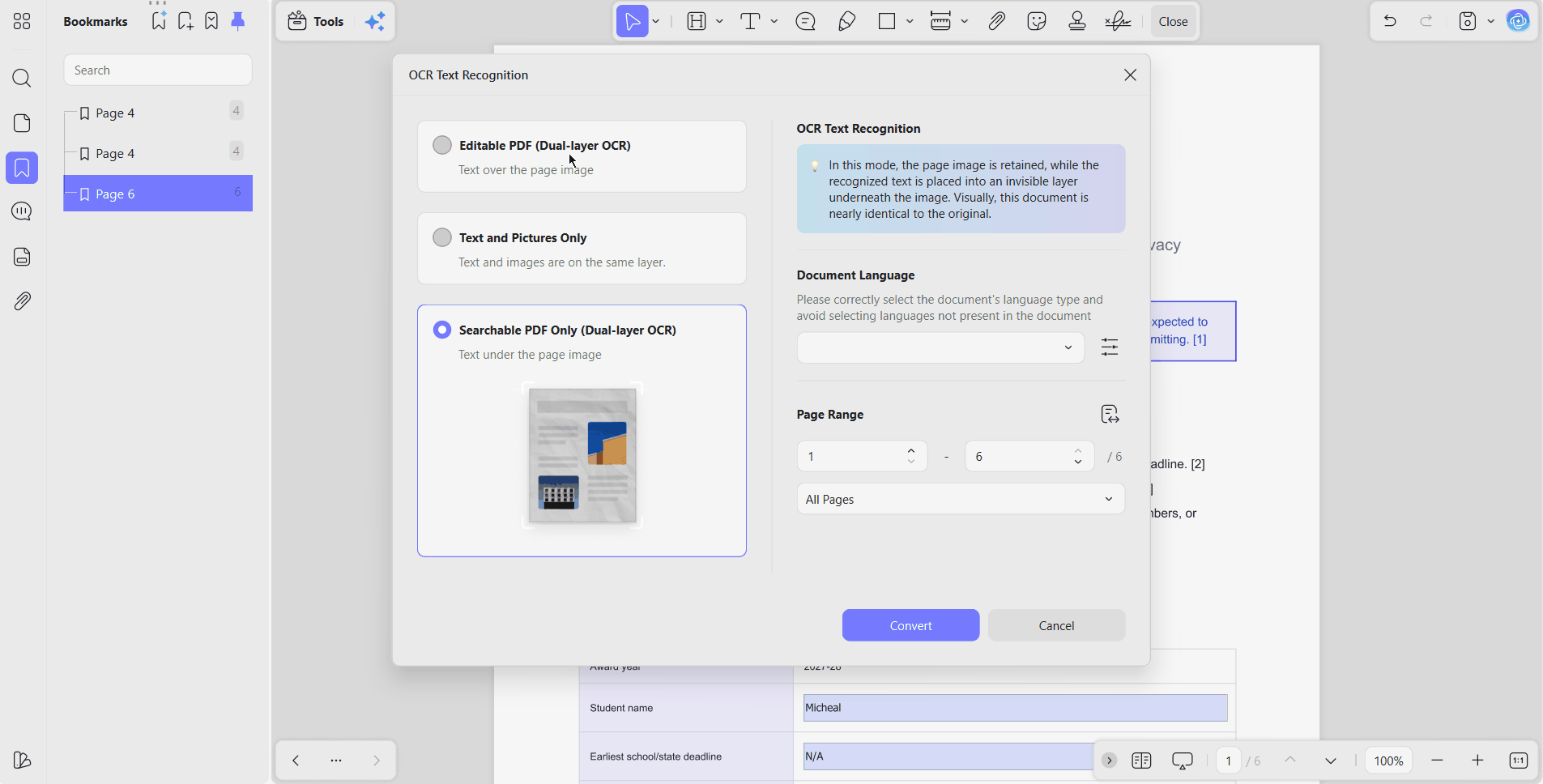The image size is (1543, 784).
Task: Open the comments panel icon in sidebar
Action: pos(22,211)
